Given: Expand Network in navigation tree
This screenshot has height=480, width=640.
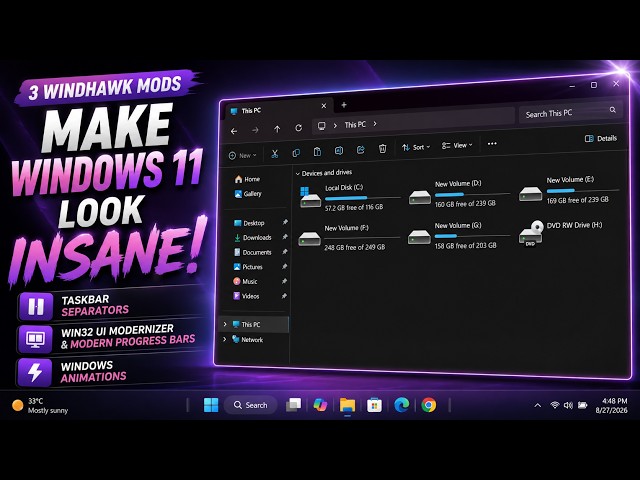Looking at the screenshot, I should [x=225, y=339].
